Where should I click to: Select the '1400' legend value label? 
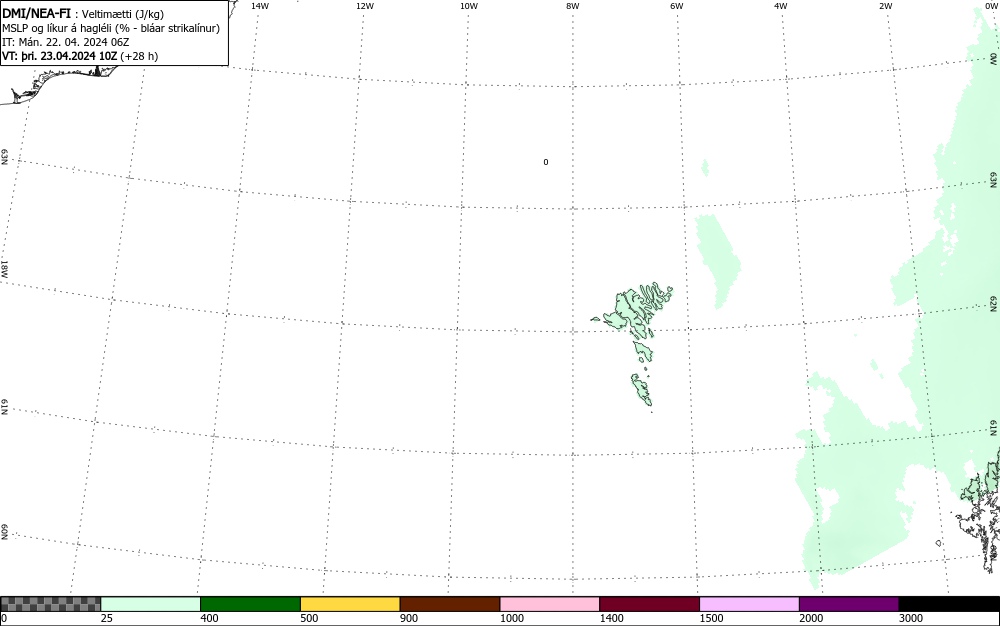(612, 618)
